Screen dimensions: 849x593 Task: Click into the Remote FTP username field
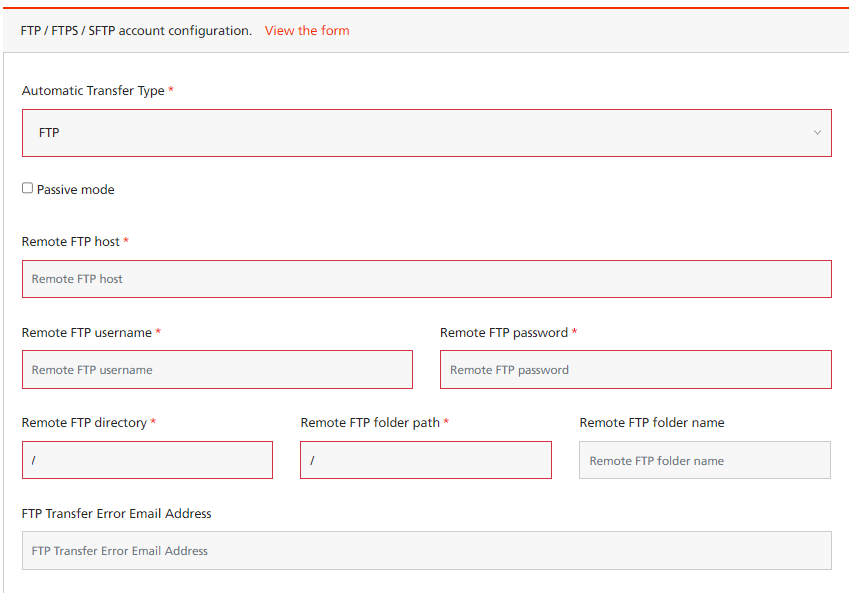coord(217,370)
